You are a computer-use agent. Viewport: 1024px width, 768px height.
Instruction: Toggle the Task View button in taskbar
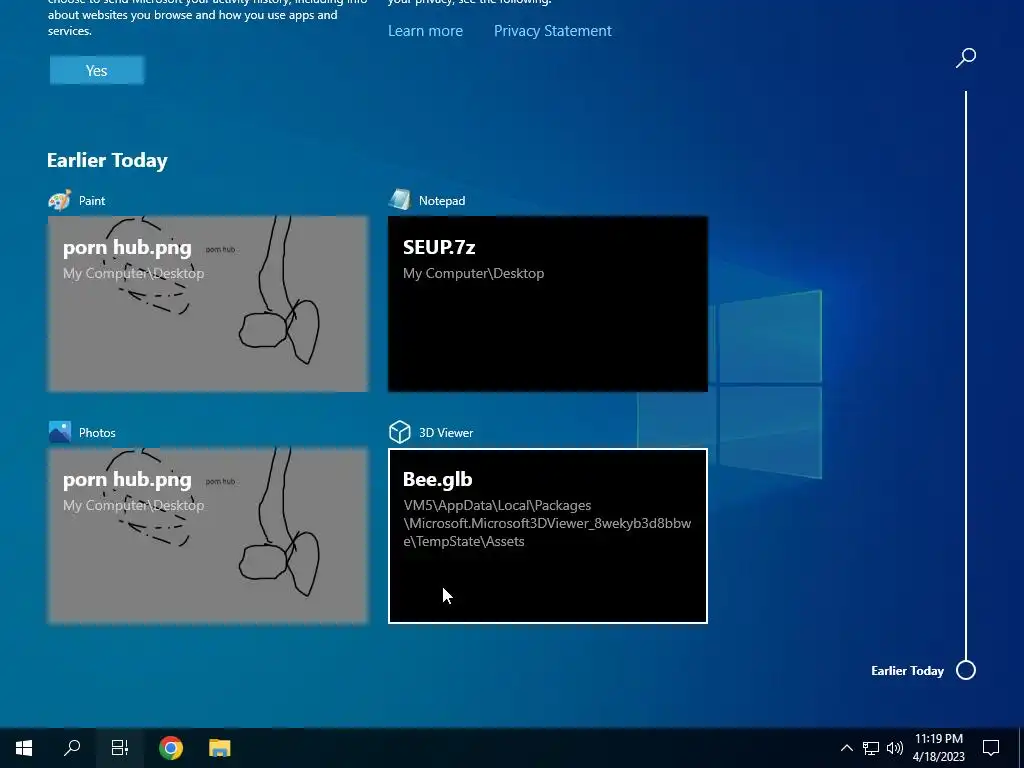point(120,748)
